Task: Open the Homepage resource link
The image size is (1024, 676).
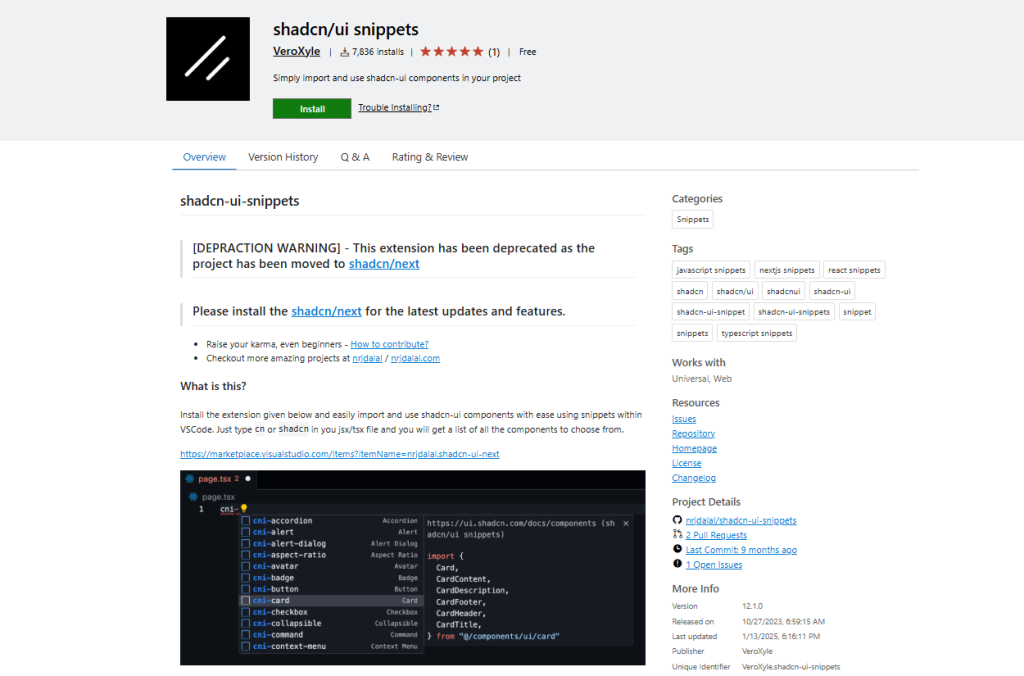Action: 694,449
